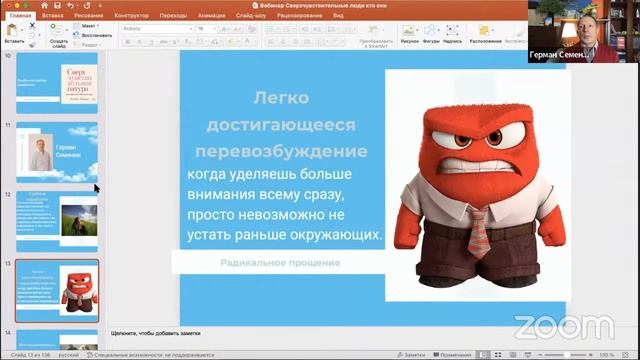Switch to the Слайд-шоу tab
The image size is (640, 360).
[251, 16]
